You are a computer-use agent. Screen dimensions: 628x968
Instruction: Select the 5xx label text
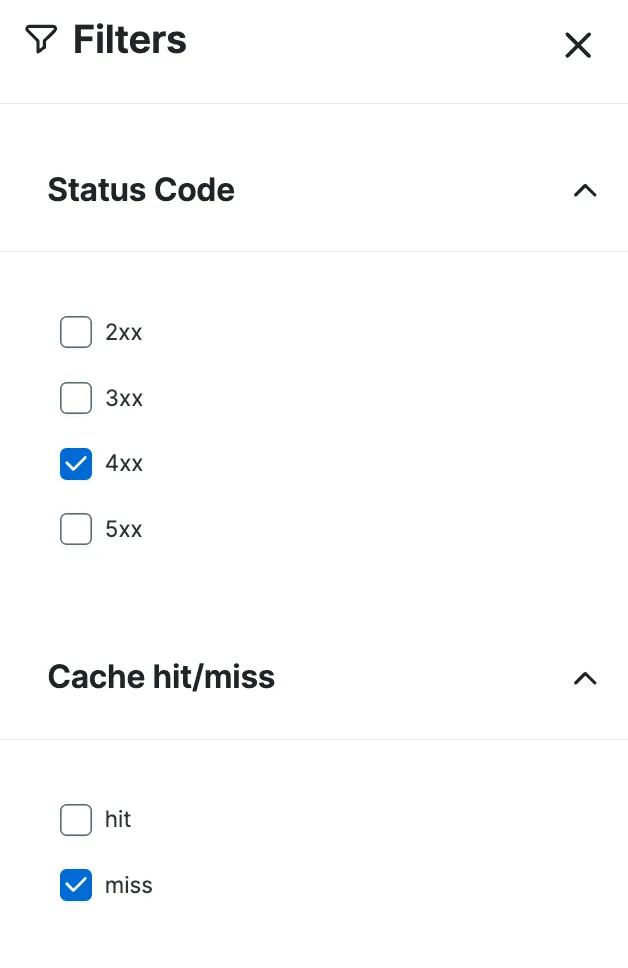(x=124, y=529)
